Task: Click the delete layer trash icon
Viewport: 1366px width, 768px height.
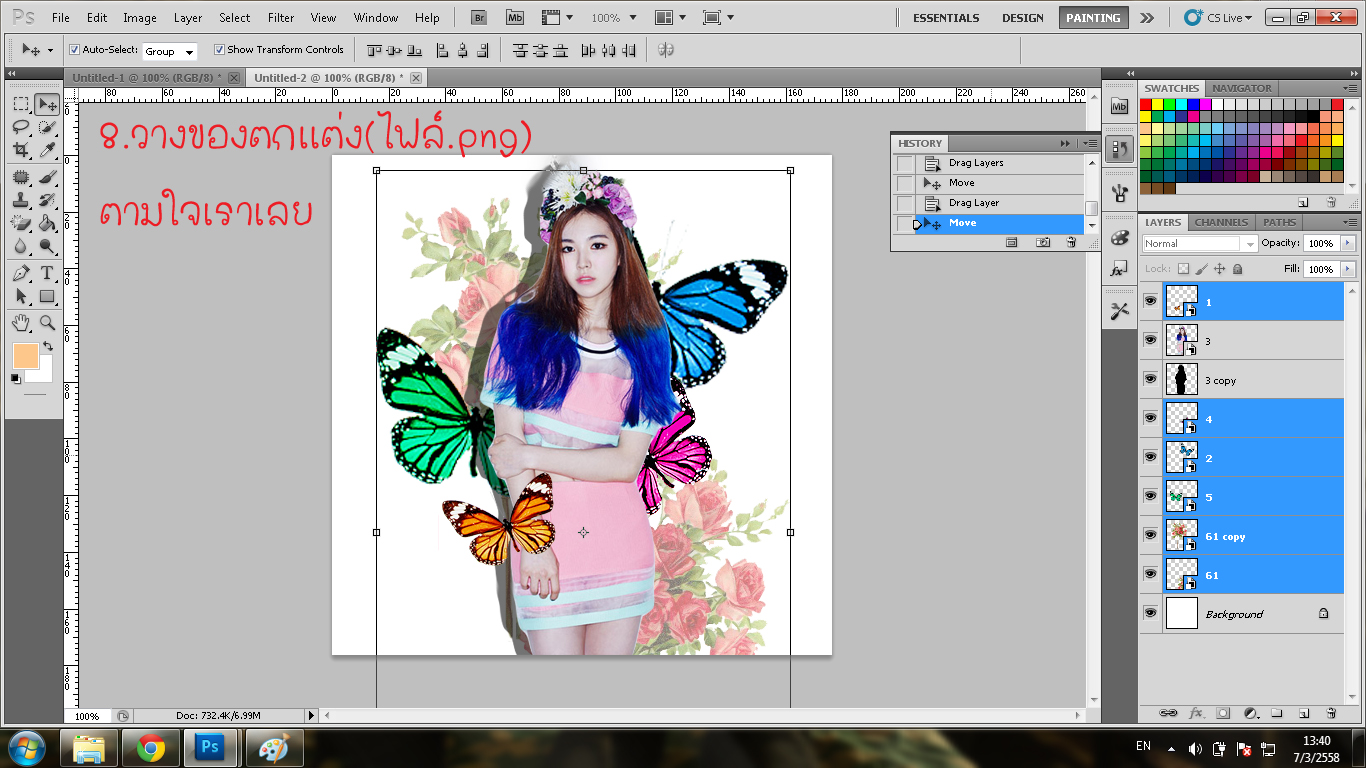Action: (x=1331, y=713)
